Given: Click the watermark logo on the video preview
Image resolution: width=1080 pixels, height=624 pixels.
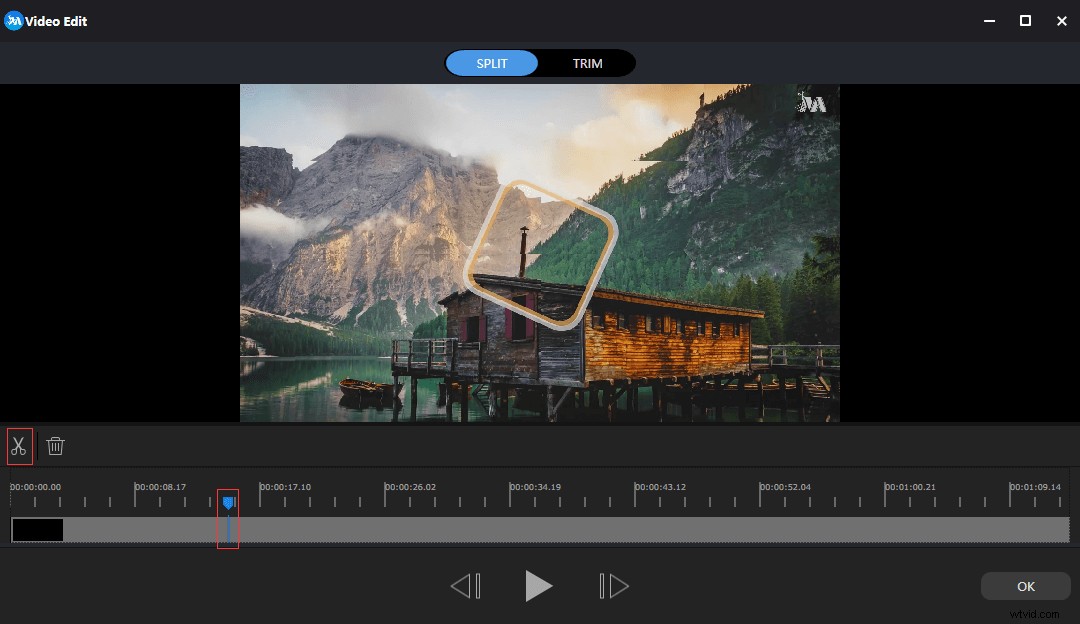Looking at the screenshot, I should click(812, 101).
